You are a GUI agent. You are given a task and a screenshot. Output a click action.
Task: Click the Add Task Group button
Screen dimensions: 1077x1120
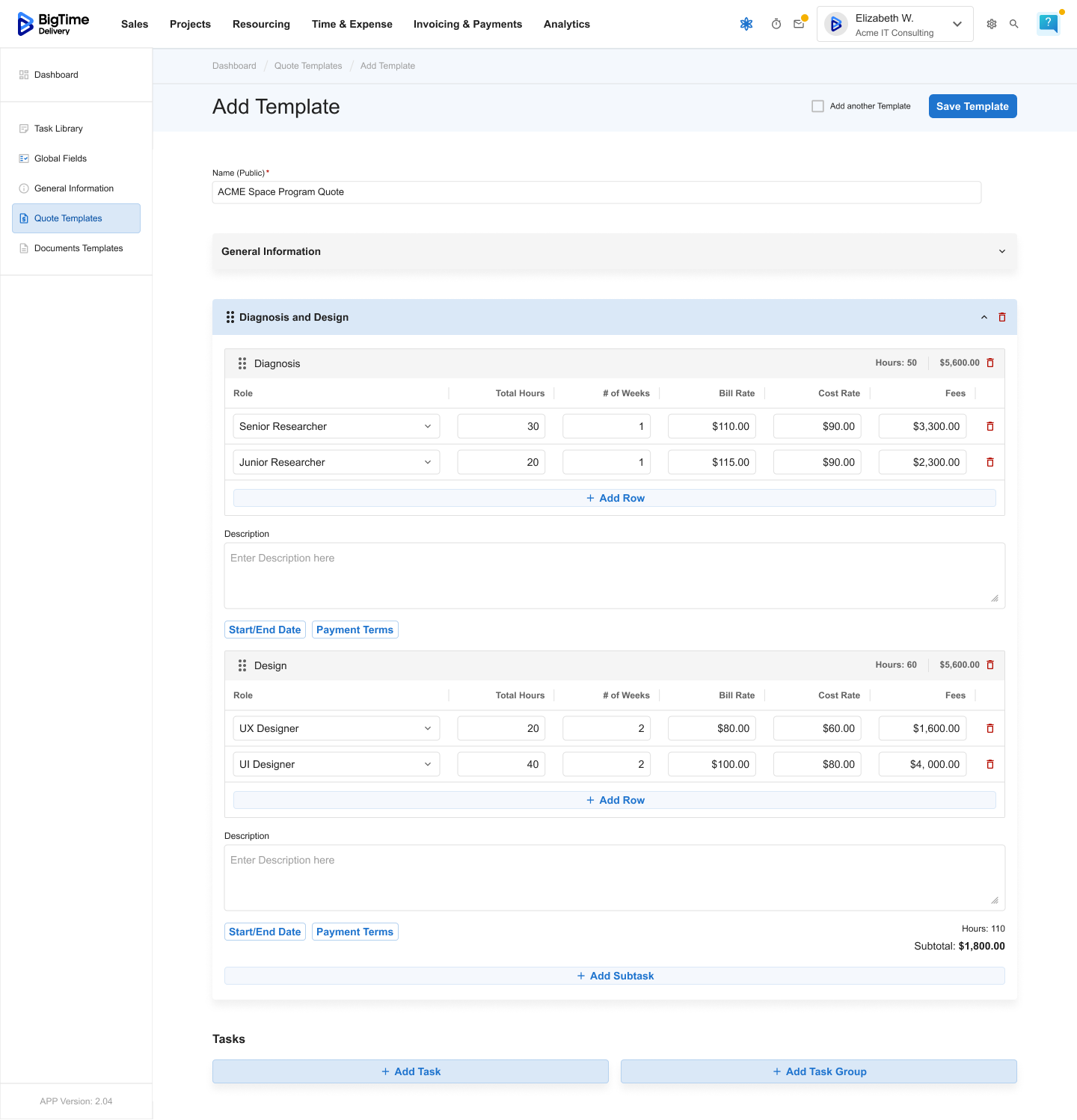coord(818,1071)
